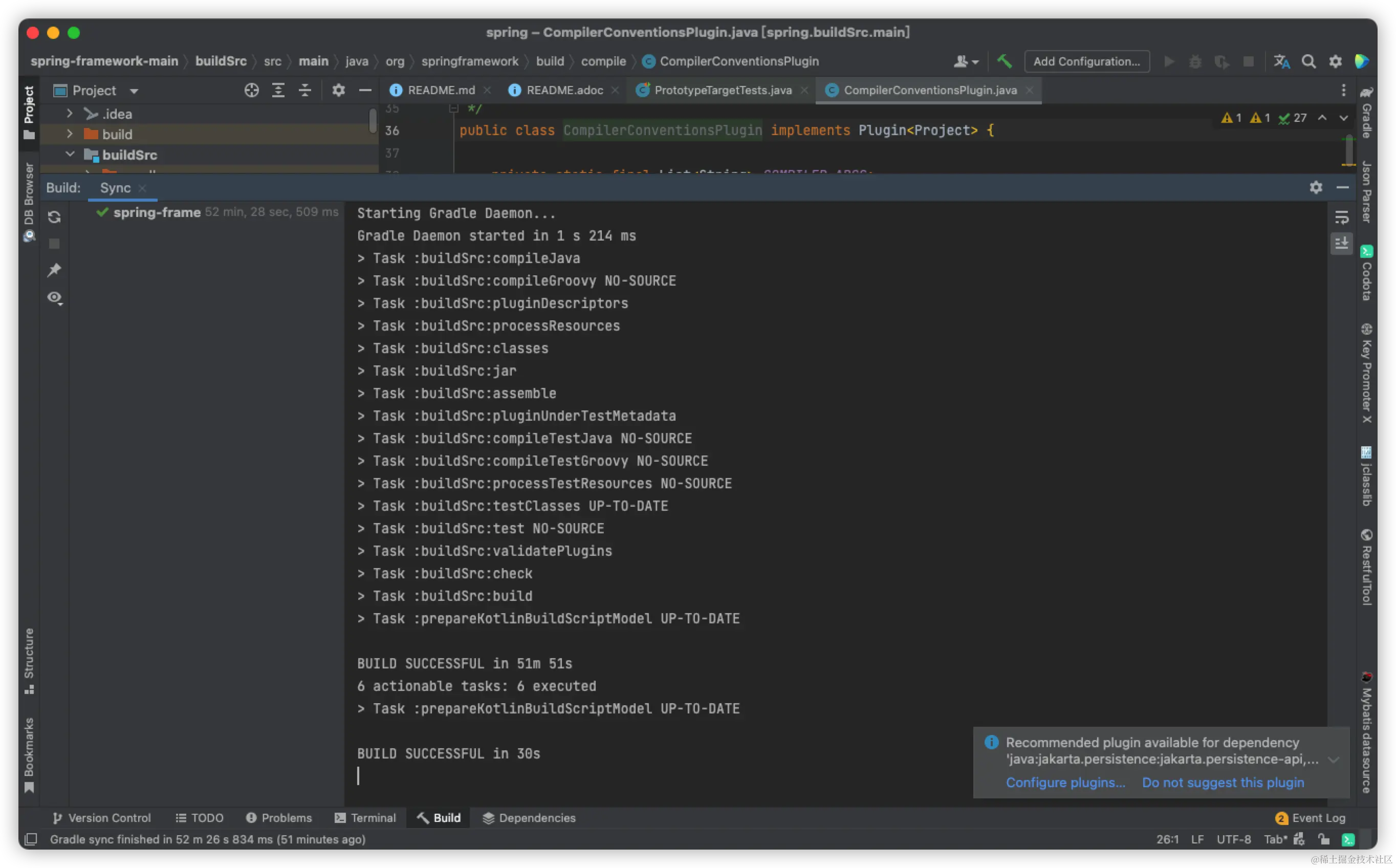The image size is (1396, 868).
Task: Click Expand All icon in Project panel
Action: [x=278, y=90]
